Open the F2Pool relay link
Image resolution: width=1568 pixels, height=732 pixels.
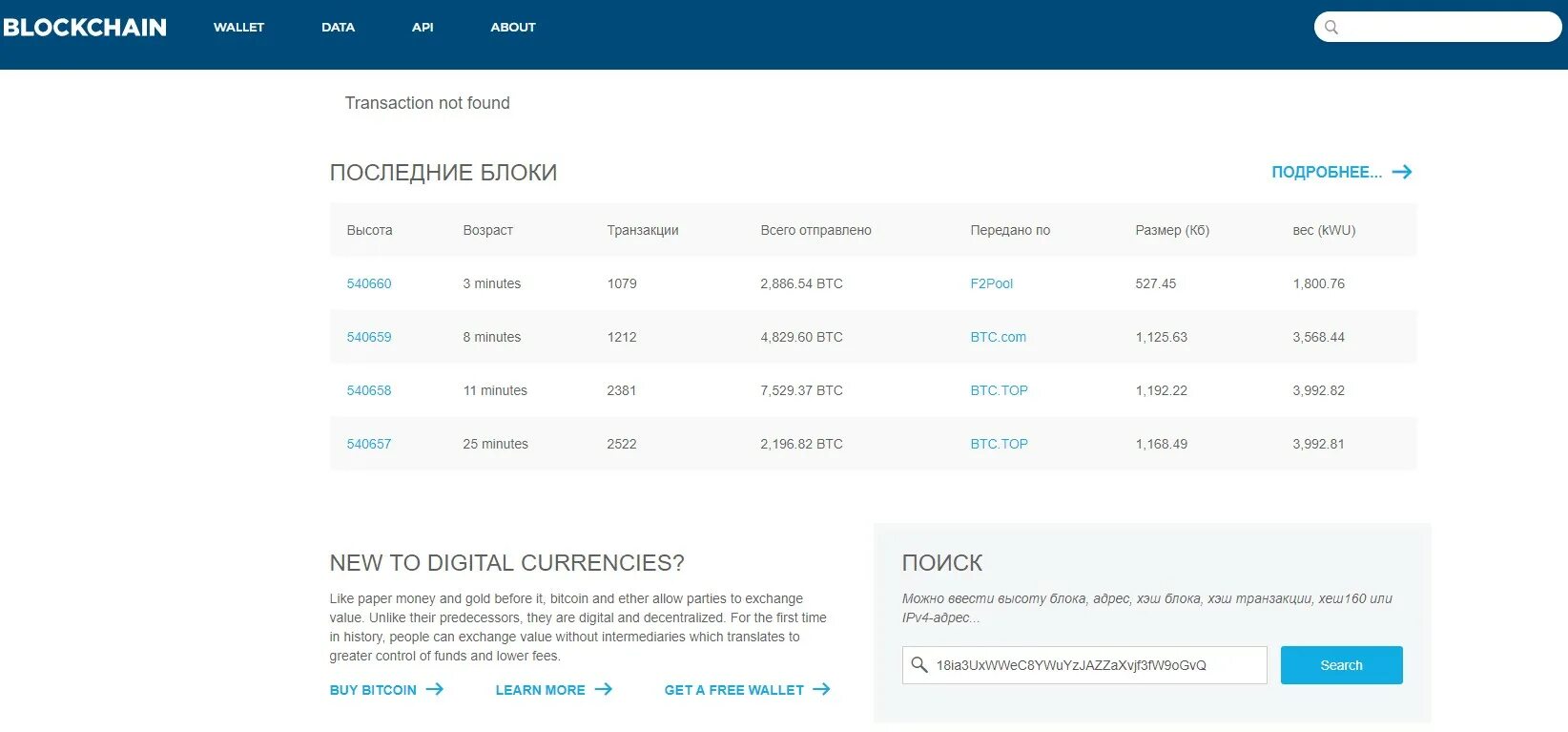click(x=992, y=283)
